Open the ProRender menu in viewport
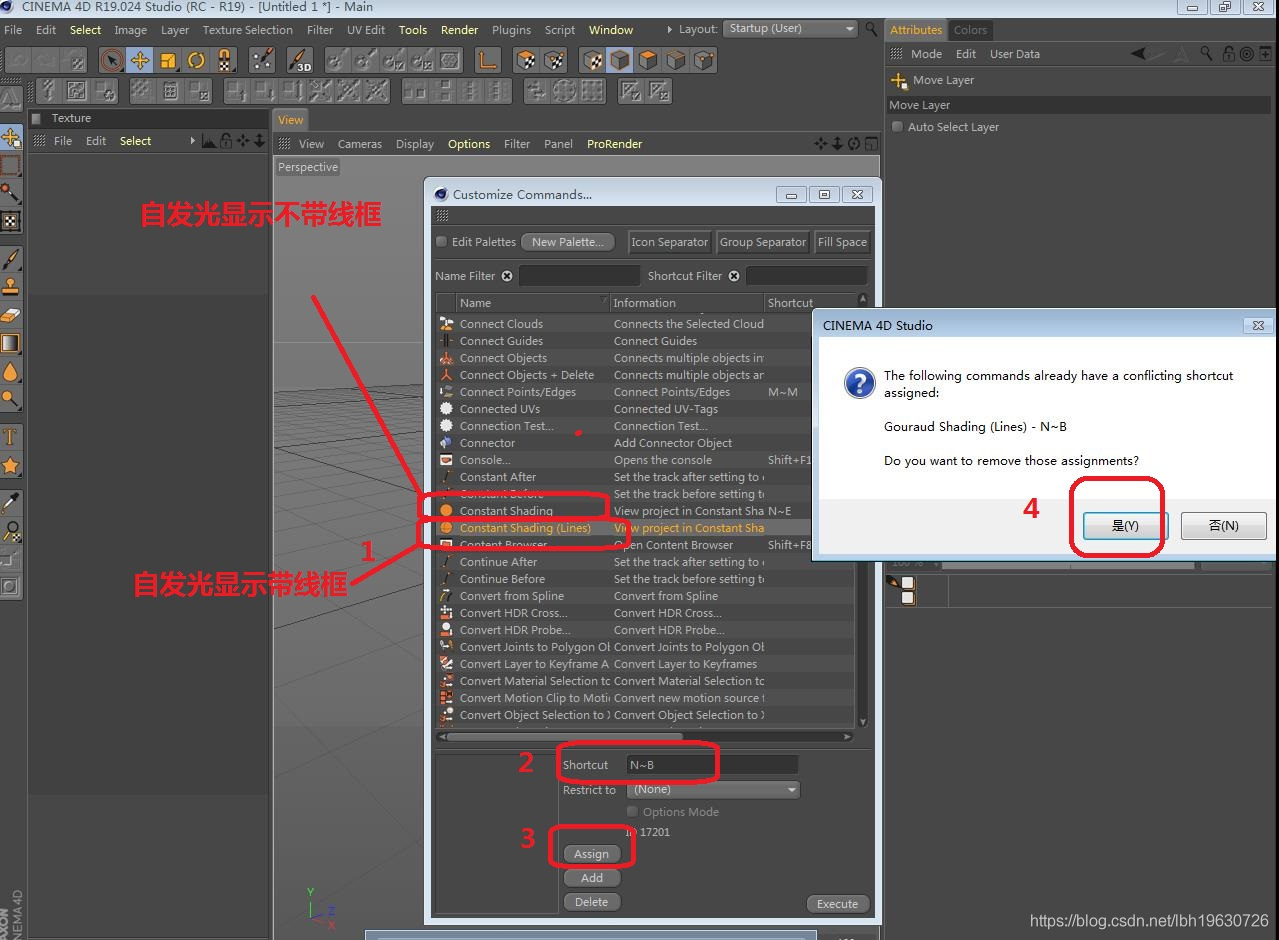 point(614,144)
